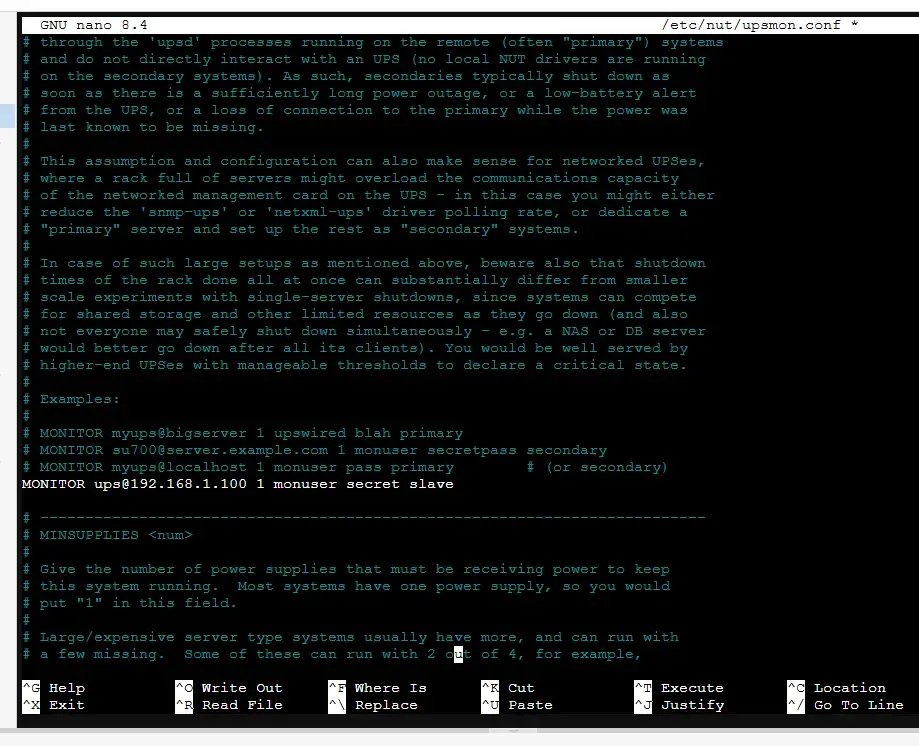This screenshot has width=919, height=746.
Task: Click the ^/ Go To Line shortcut
Action: [845, 705]
